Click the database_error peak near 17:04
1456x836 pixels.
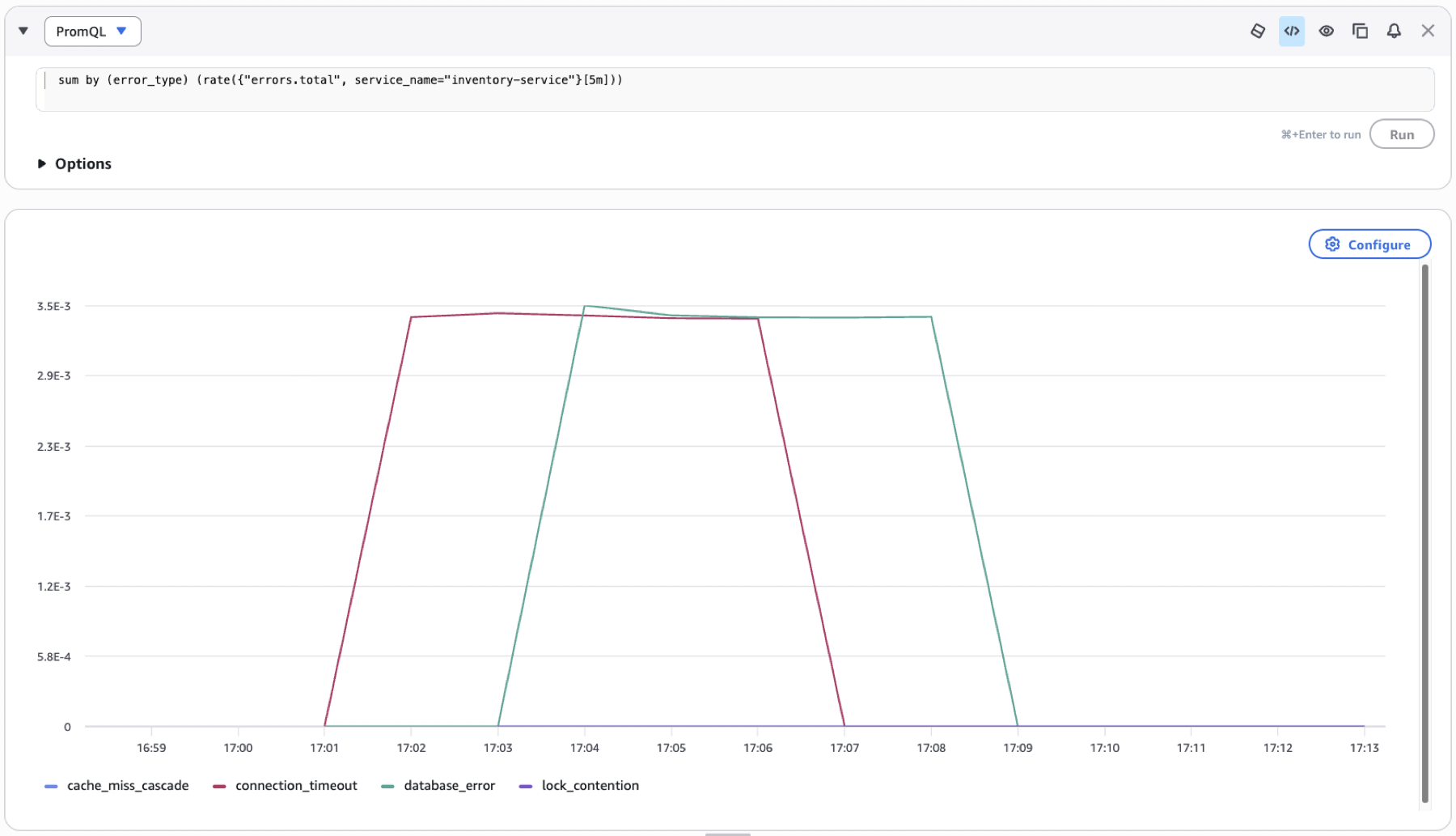pyautogui.click(x=585, y=306)
